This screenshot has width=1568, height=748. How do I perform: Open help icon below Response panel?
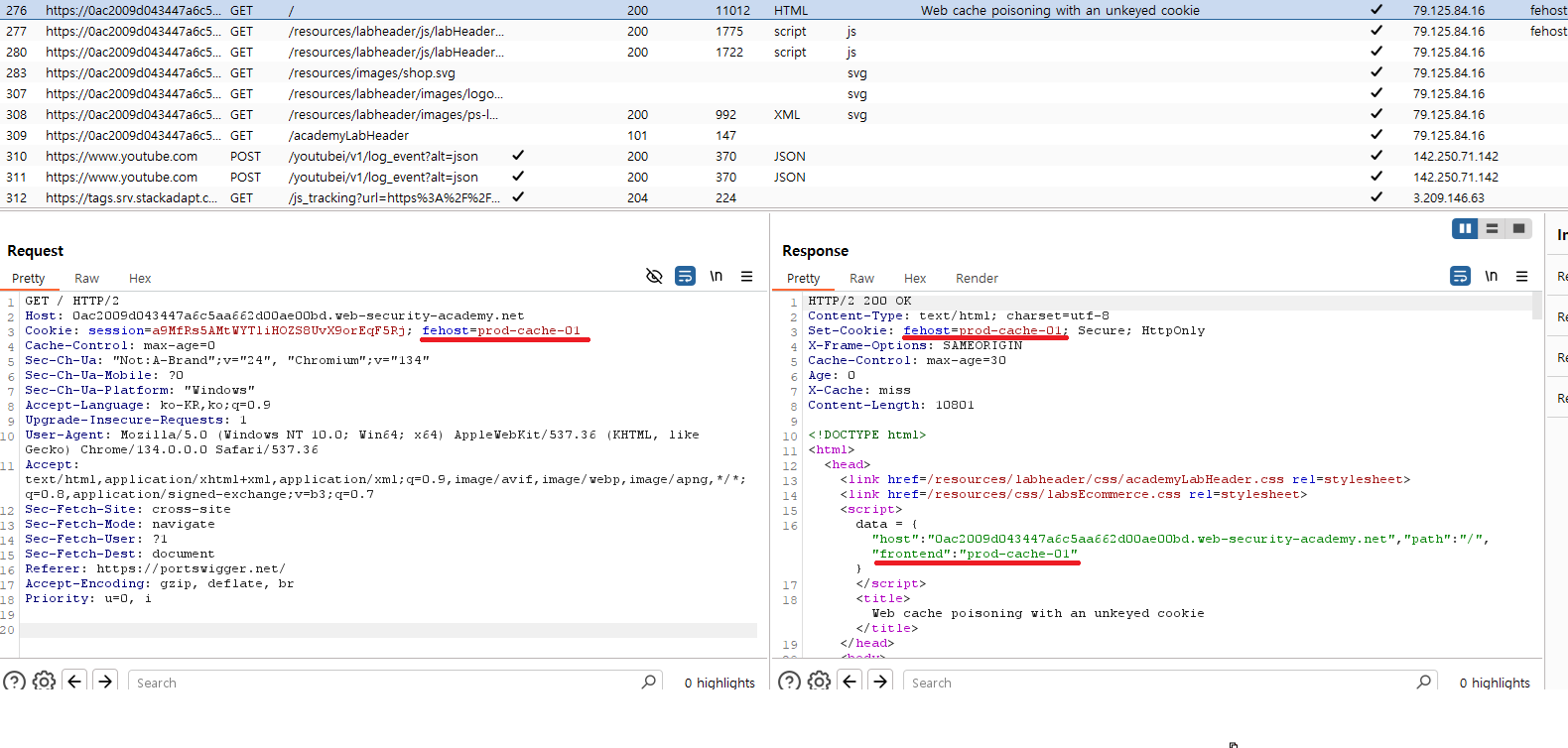(x=789, y=682)
